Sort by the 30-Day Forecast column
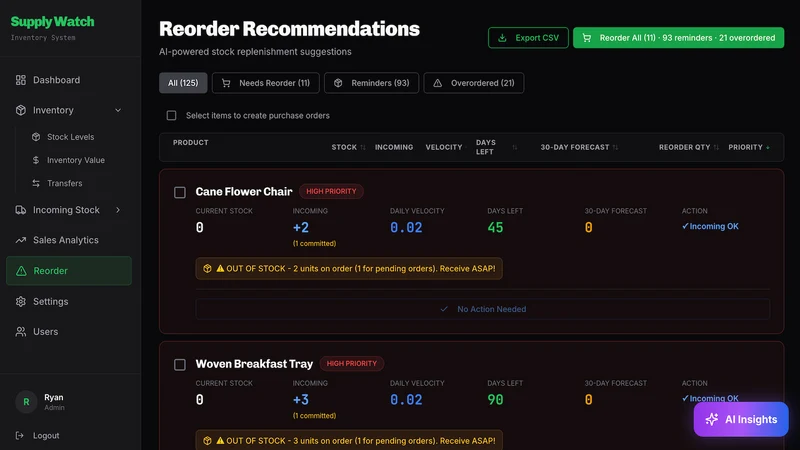Image resolution: width=800 pixels, height=450 pixels. pos(579,147)
